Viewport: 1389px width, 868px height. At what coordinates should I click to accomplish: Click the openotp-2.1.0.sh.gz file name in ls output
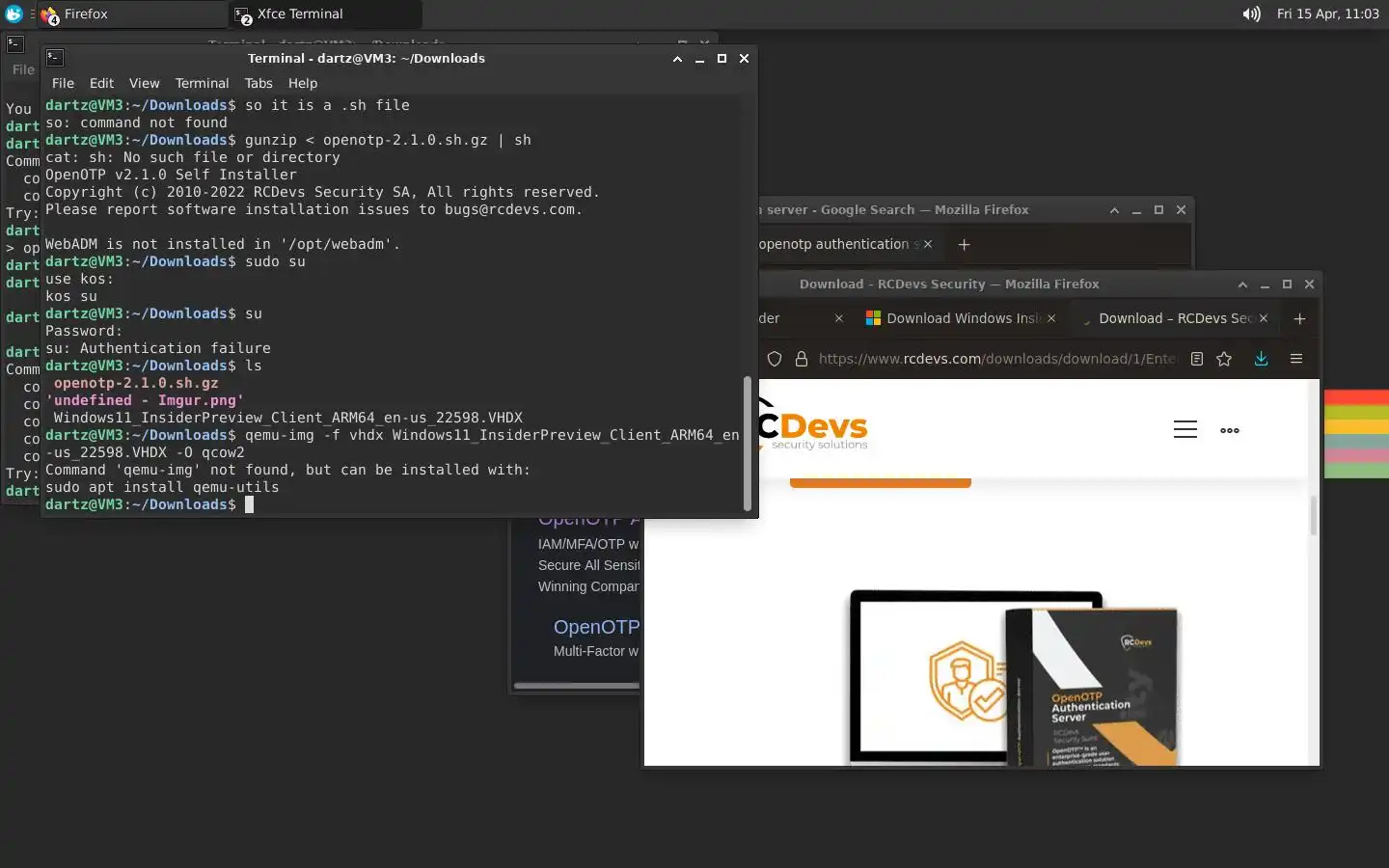tap(136, 383)
